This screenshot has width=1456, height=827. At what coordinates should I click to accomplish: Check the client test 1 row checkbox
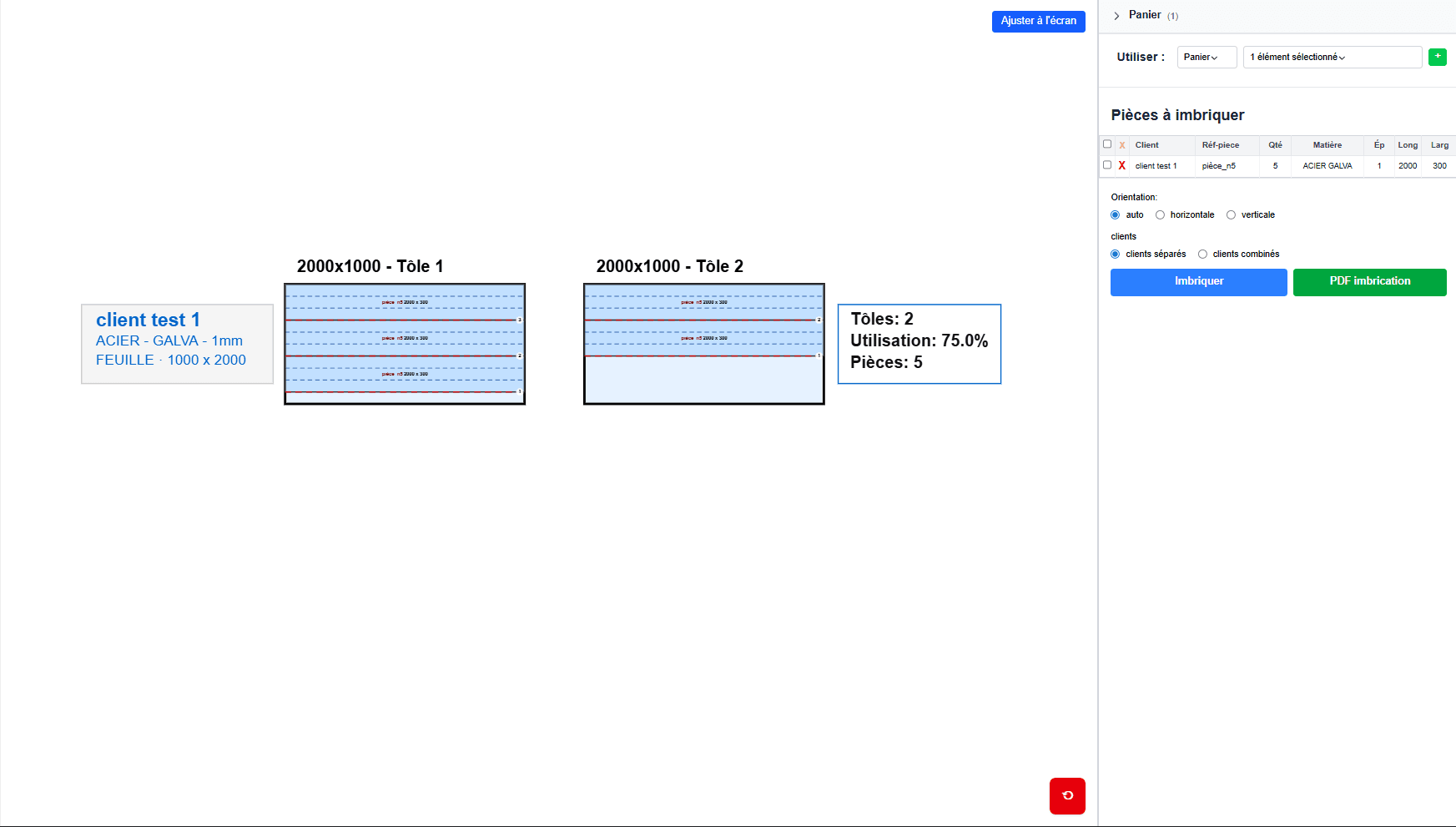point(1107,165)
